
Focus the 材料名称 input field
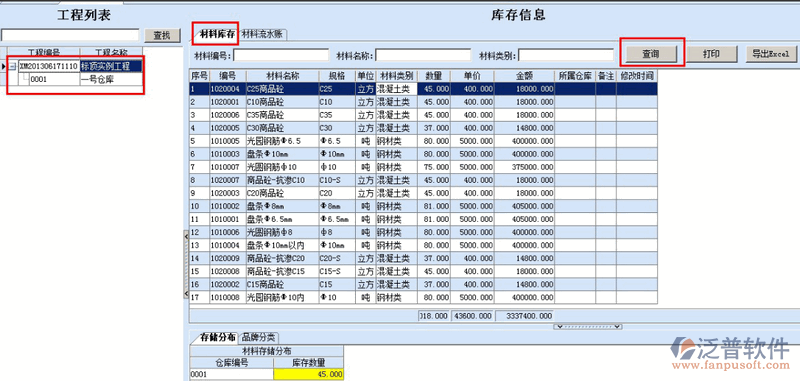pyautogui.click(x=423, y=55)
